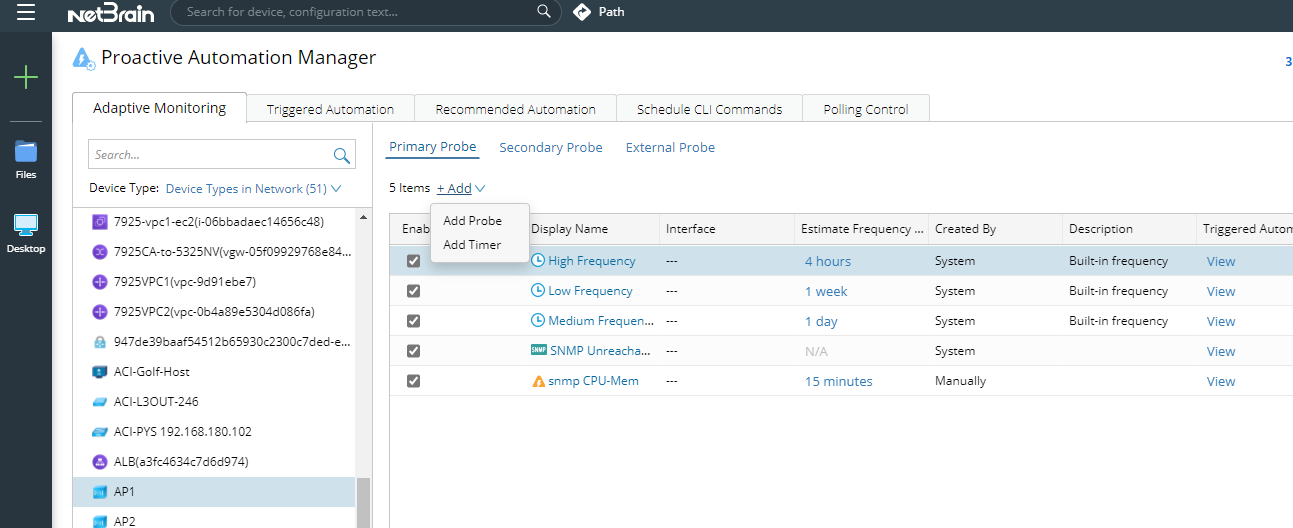1293x528 pixels.
Task: Disable the snmp CPU-Mem probe checkbox
Action: 414,381
